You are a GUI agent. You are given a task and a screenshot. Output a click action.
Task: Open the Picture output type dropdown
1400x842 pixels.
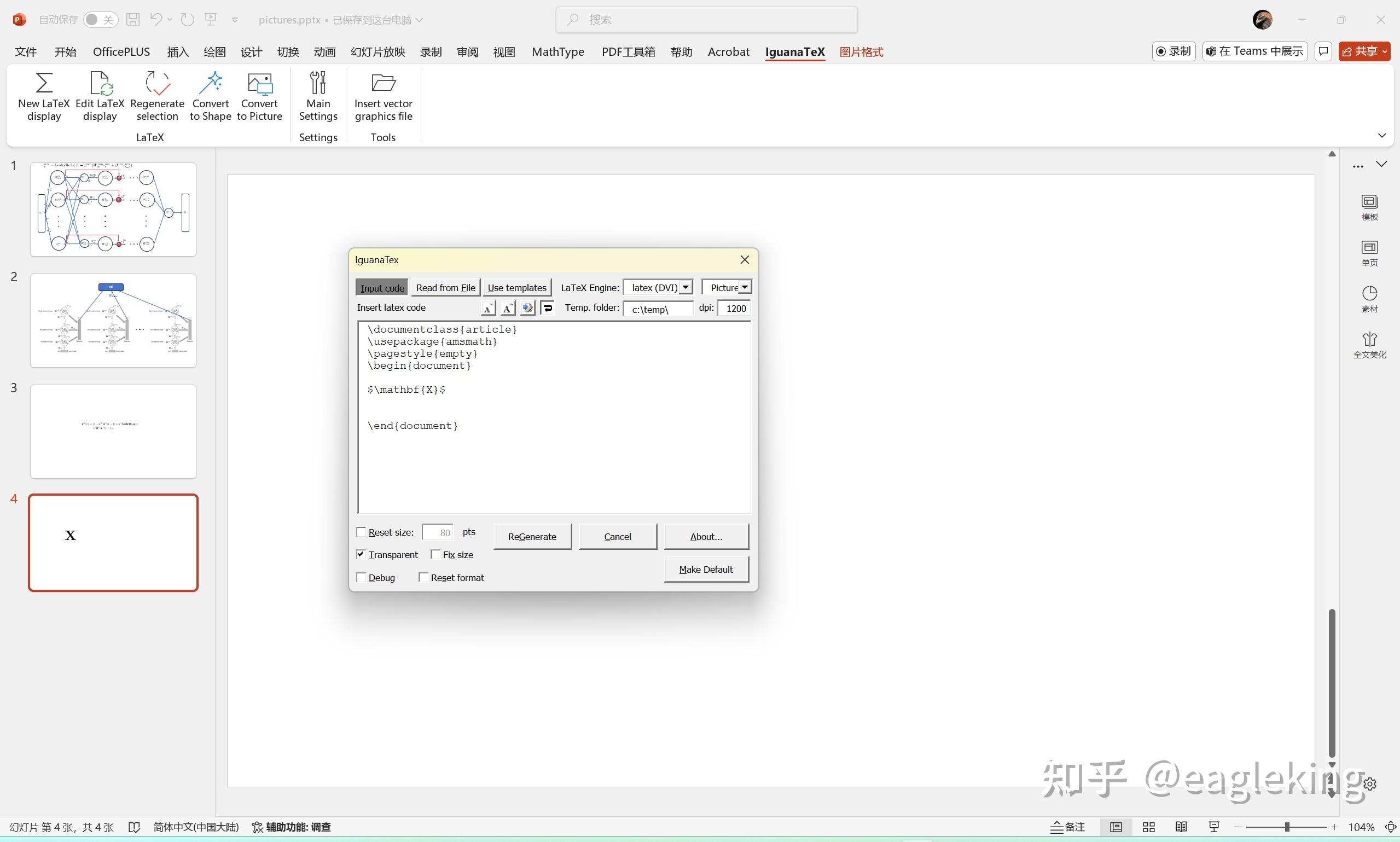point(744,287)
